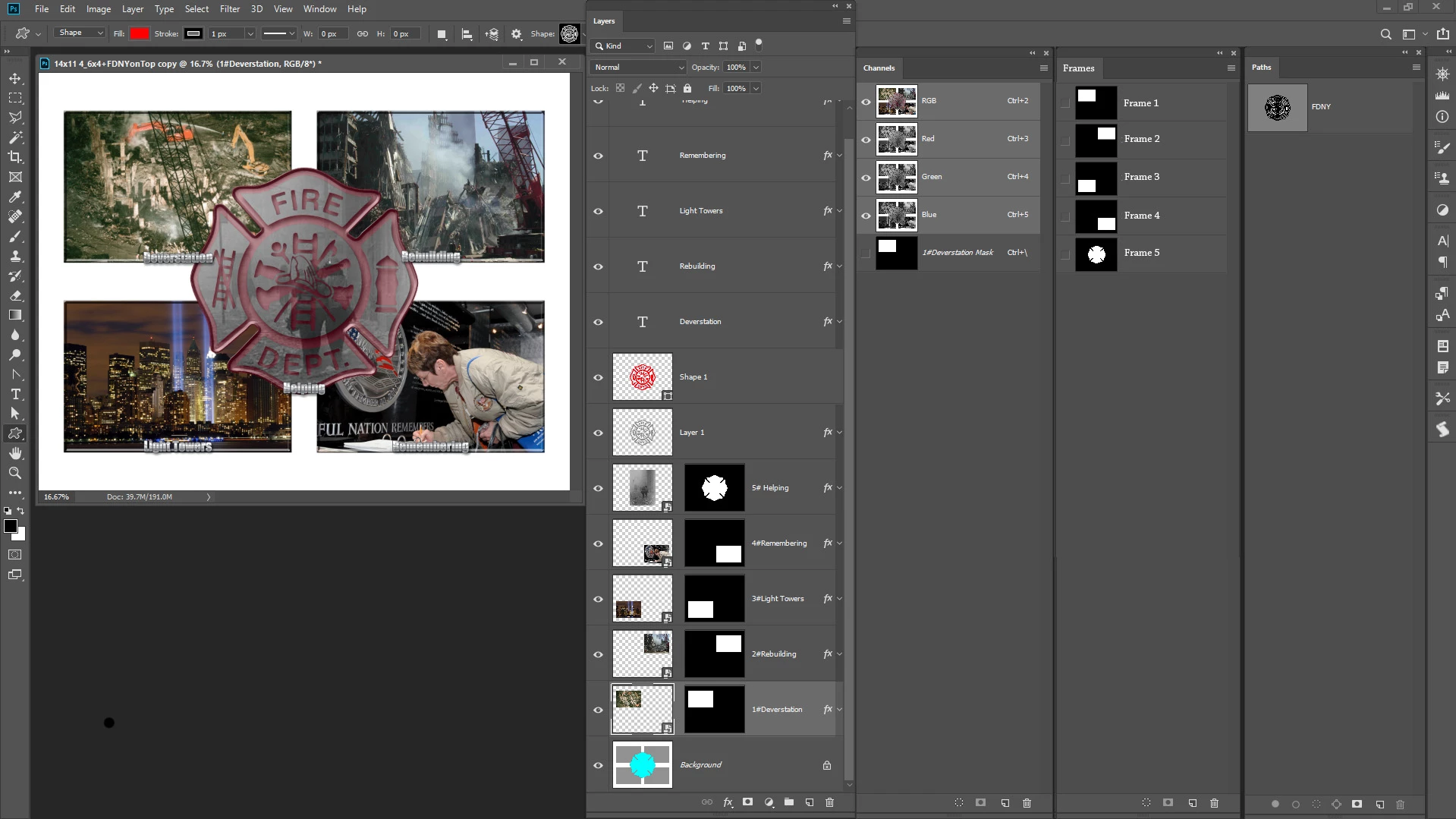1456x819 pixels.
Task: Select the FDNY path
Action: point(1329,107)
